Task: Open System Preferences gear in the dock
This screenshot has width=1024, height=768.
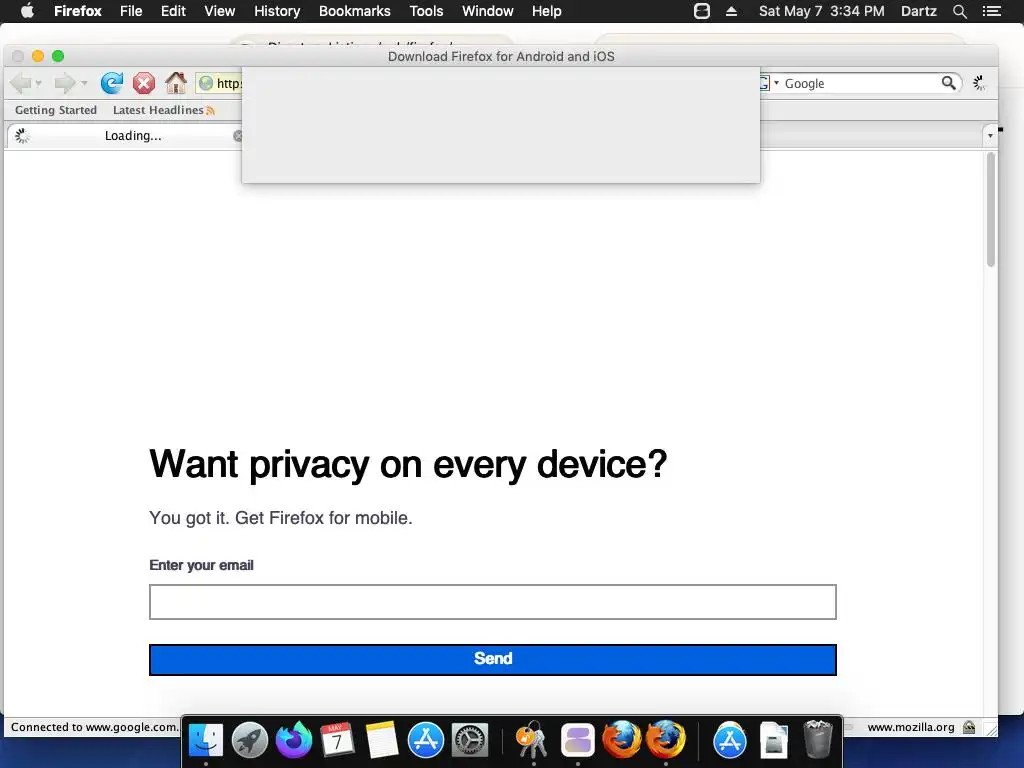Action: point(470,740)
